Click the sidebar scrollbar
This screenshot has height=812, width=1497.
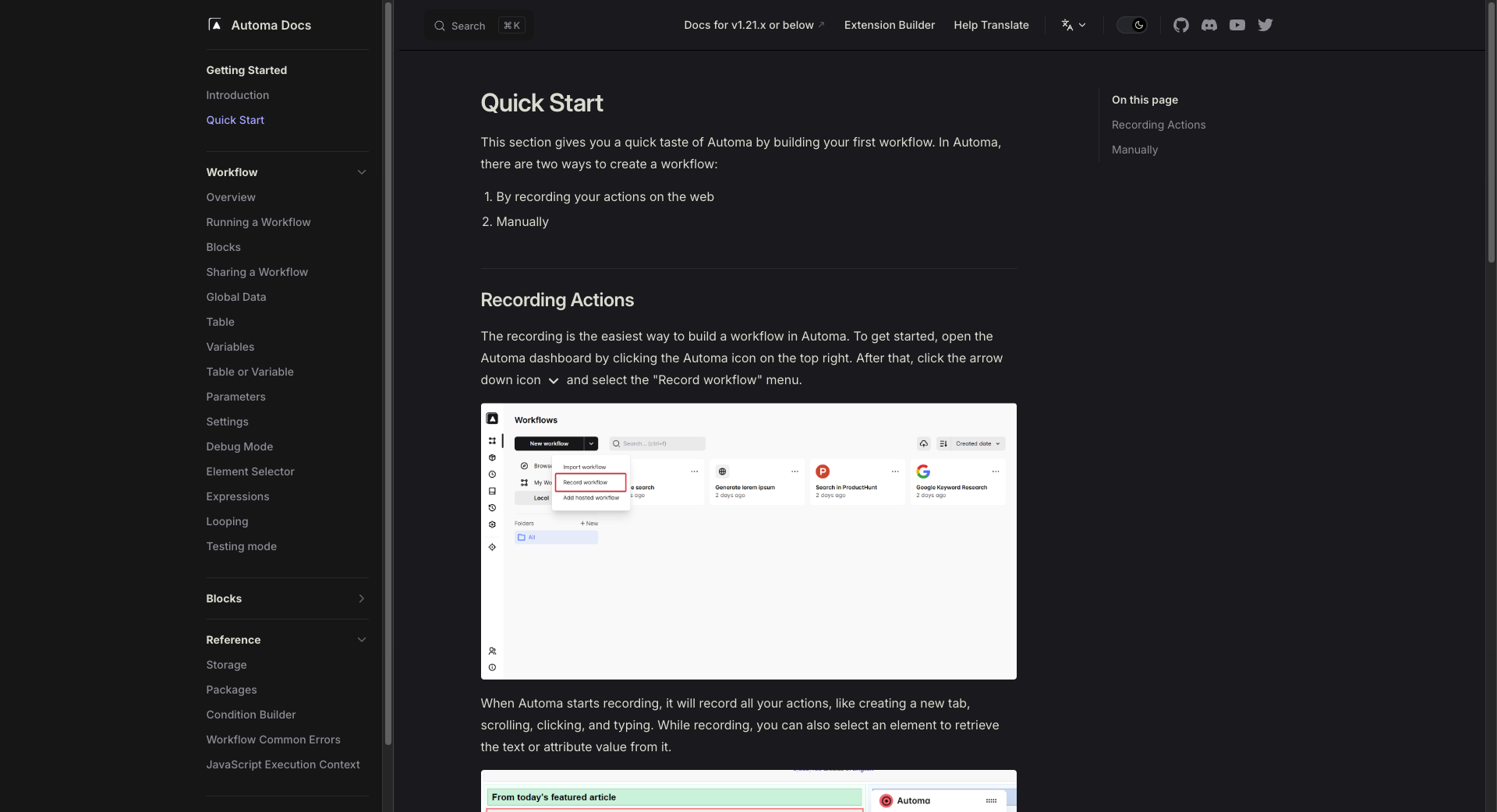pos(388,374)
